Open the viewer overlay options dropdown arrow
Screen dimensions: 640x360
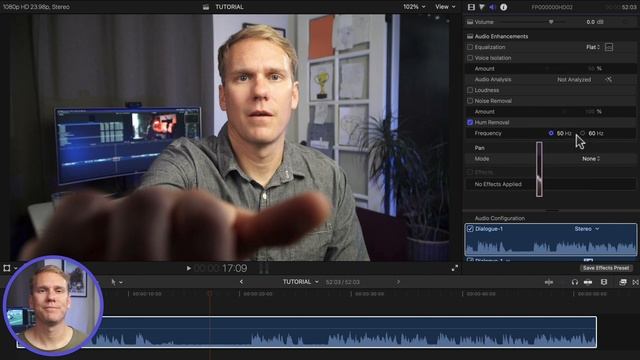click(16, 269)
